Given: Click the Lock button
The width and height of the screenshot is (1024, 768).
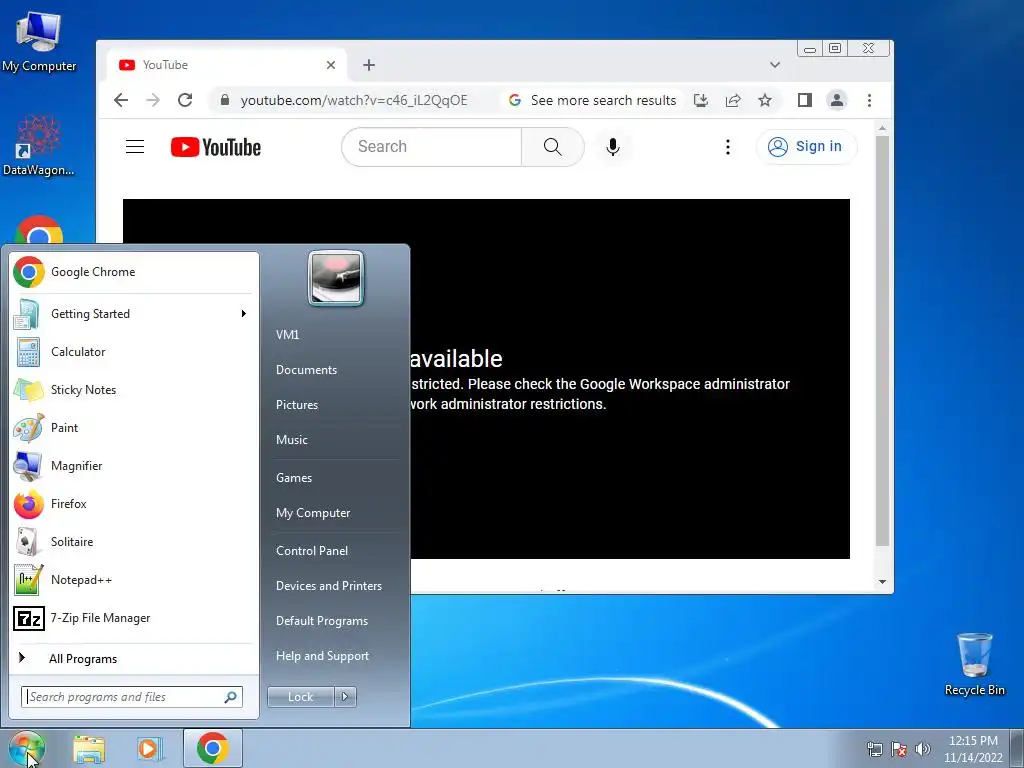Looking at the screenshot, I should tap(300, 697).
